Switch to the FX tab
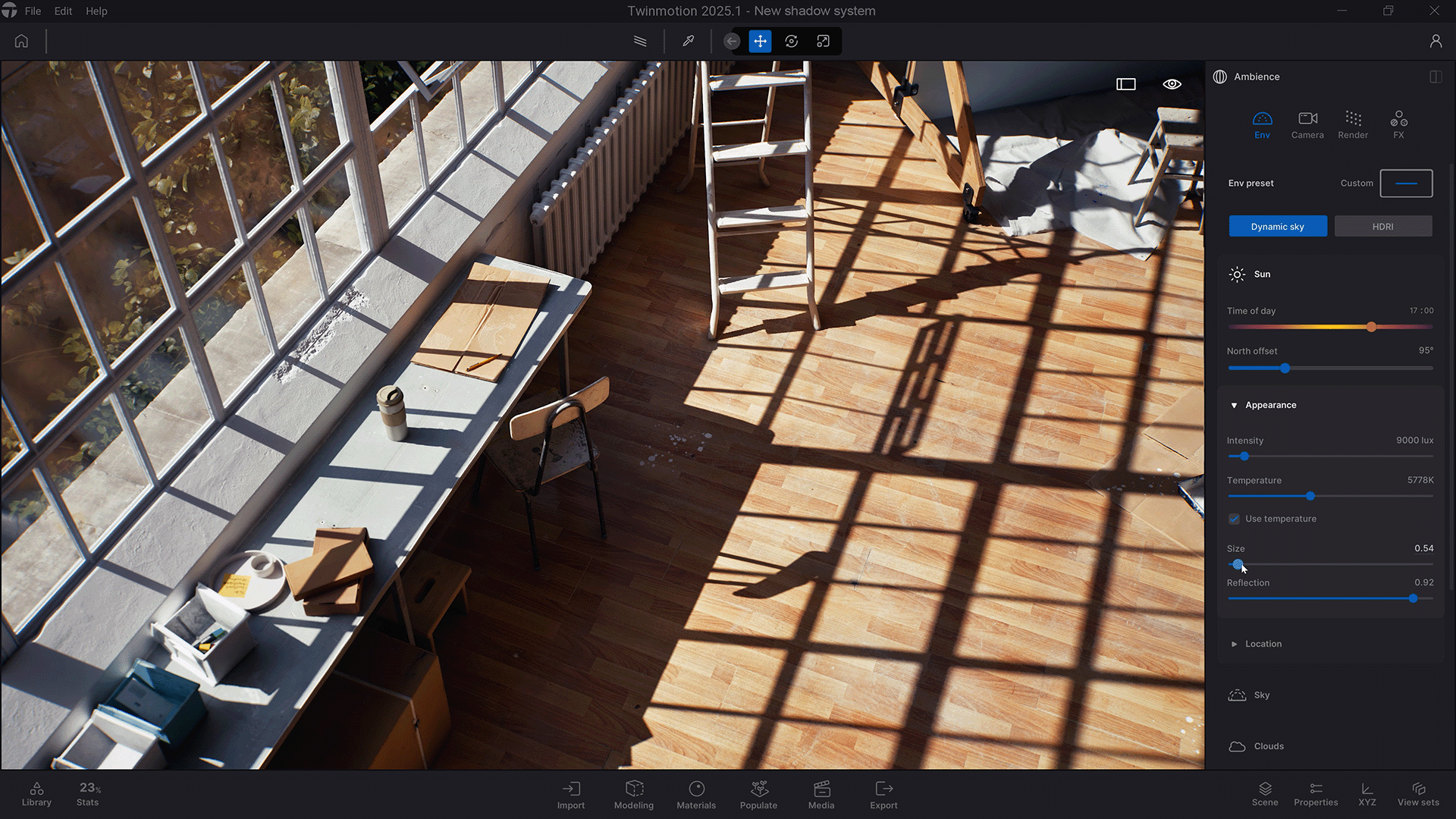Image resolution: width=1456 pixels, height=819 pixels. click(x=1398, y=125)
